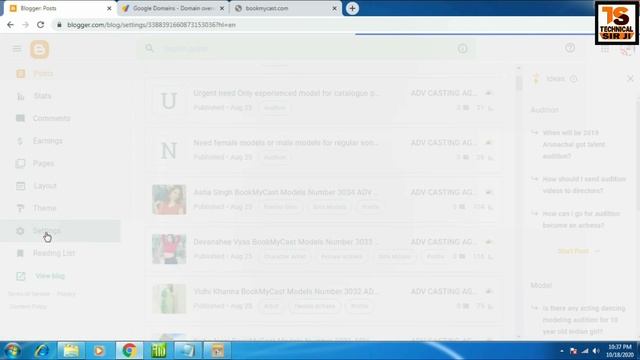
Task: Click the Stats bar chart icon
Action: pos(20,96)
